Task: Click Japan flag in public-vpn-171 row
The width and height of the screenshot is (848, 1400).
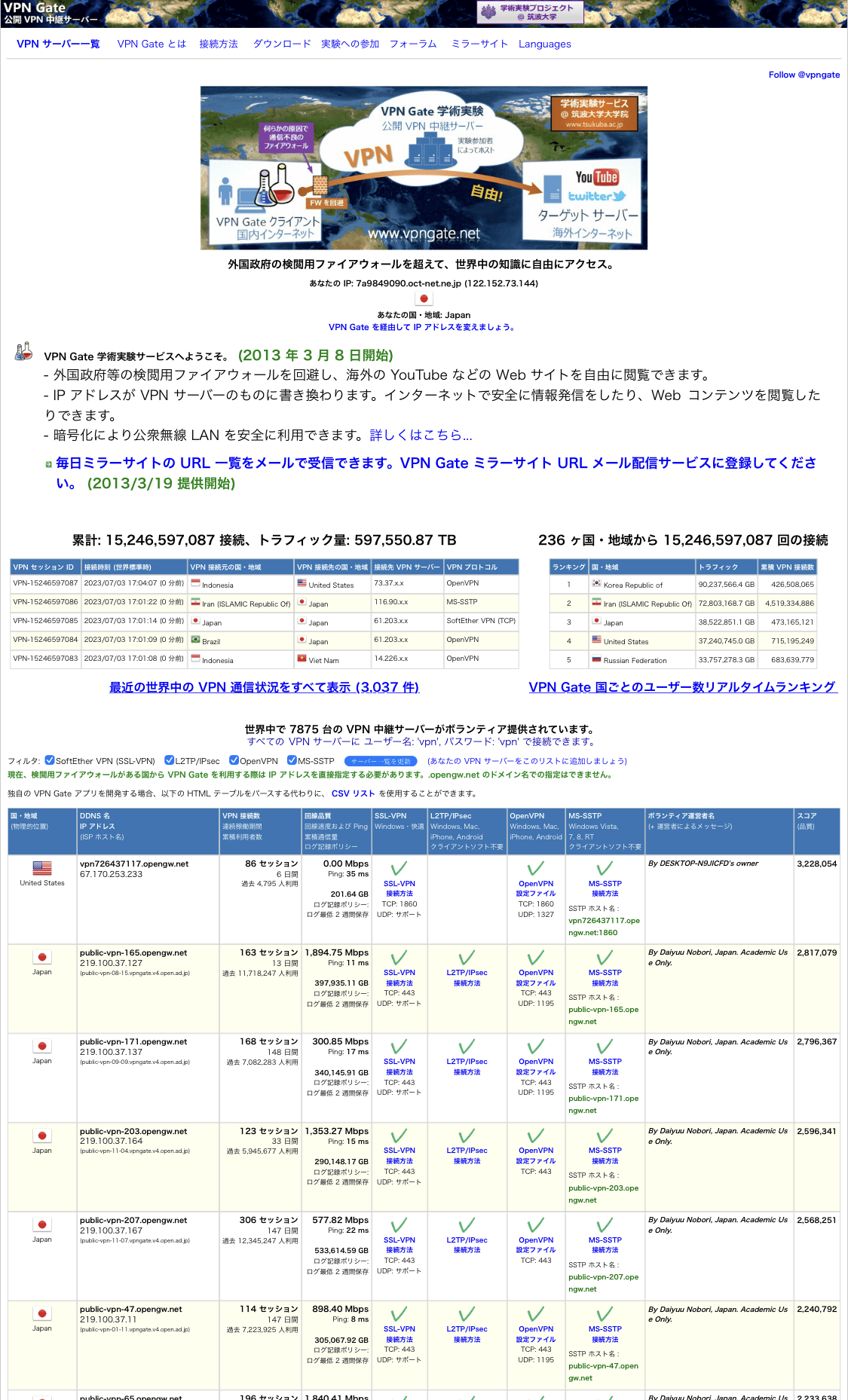Action: tap(42, 1046)
